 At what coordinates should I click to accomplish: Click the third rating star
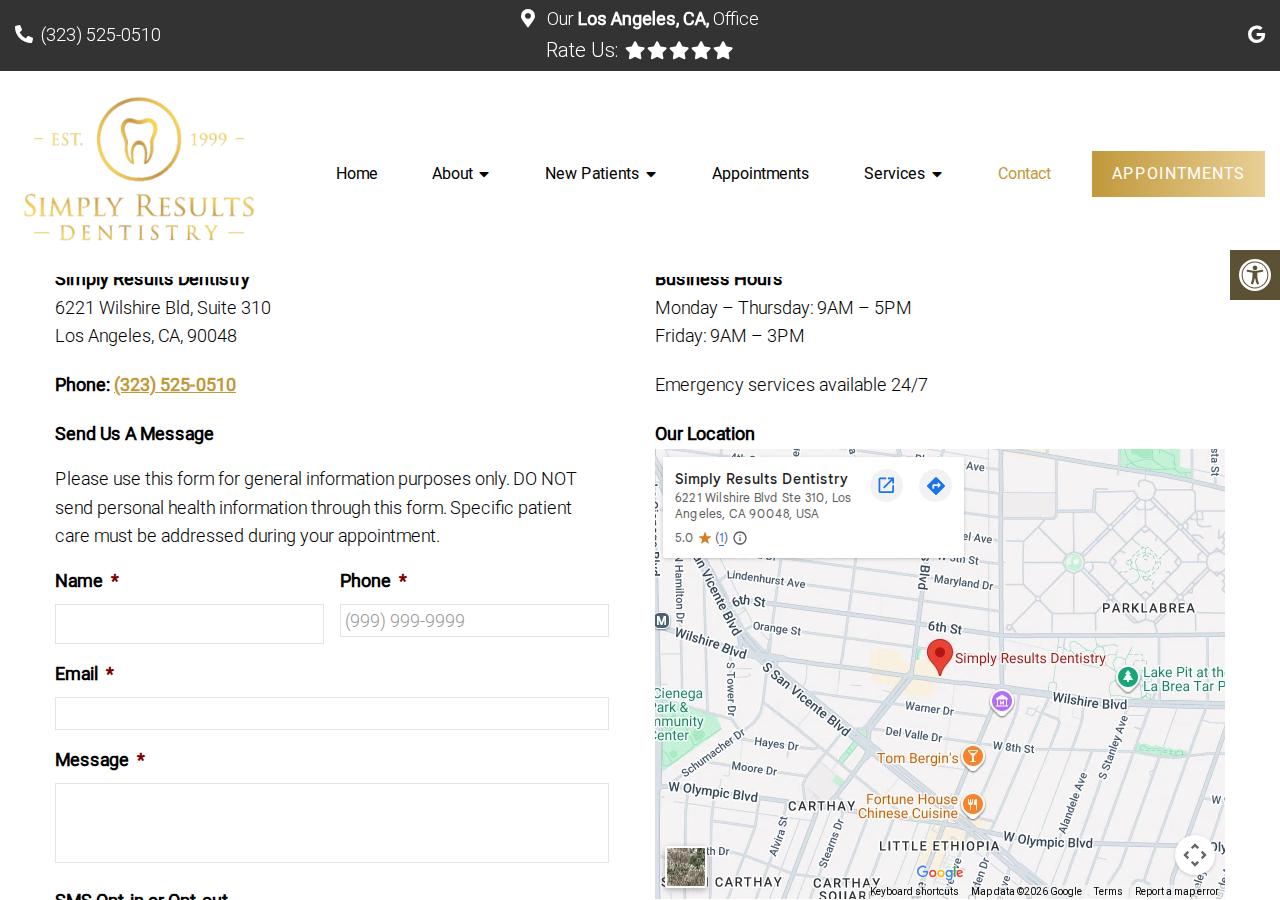[x=679, y=50]
